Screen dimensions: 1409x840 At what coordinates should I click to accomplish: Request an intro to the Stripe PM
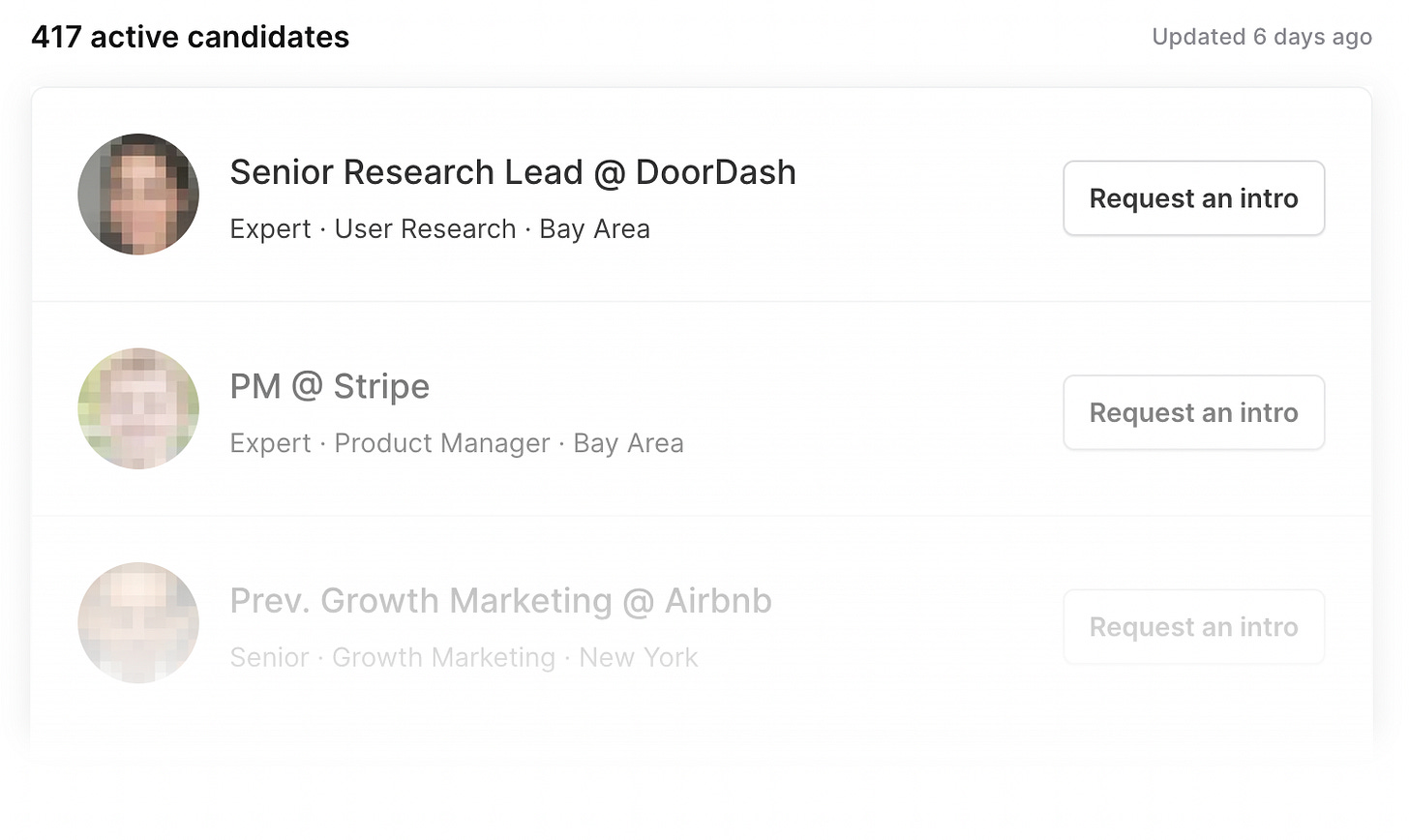coord(1193,412)
